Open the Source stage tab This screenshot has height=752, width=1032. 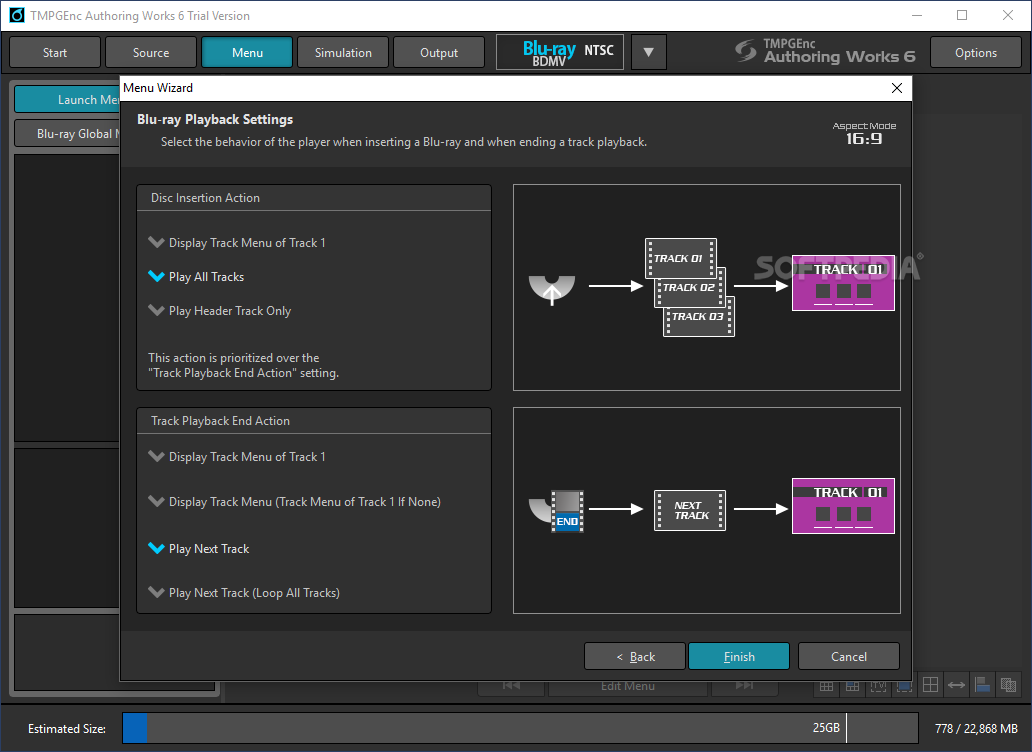[x=151, y=53]
